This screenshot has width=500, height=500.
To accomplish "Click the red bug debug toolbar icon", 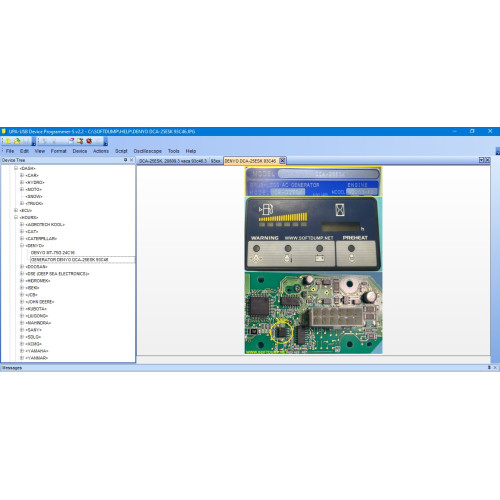I will [x=89, y=141].
